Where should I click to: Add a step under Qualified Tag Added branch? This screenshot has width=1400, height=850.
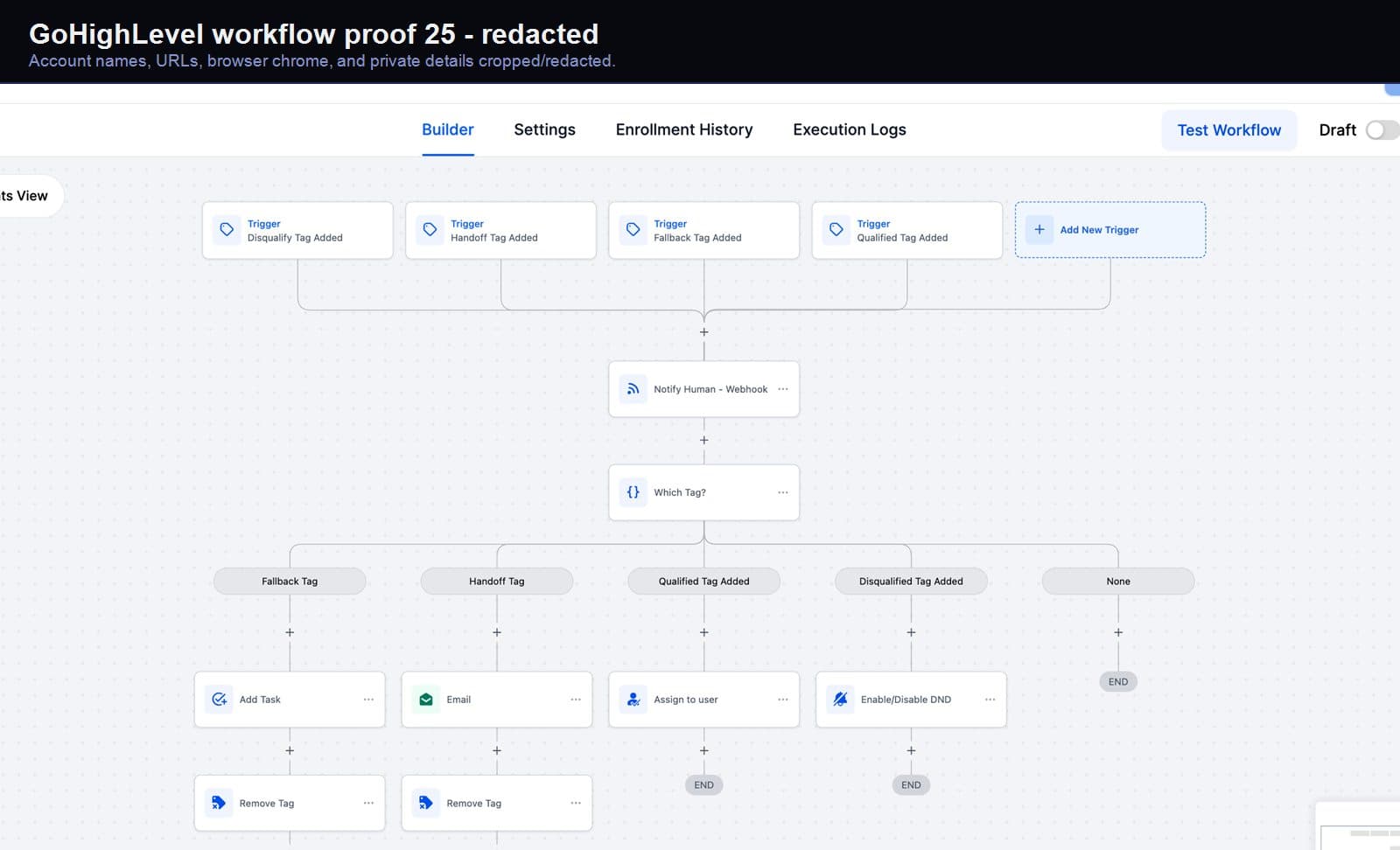click(704, 632)
